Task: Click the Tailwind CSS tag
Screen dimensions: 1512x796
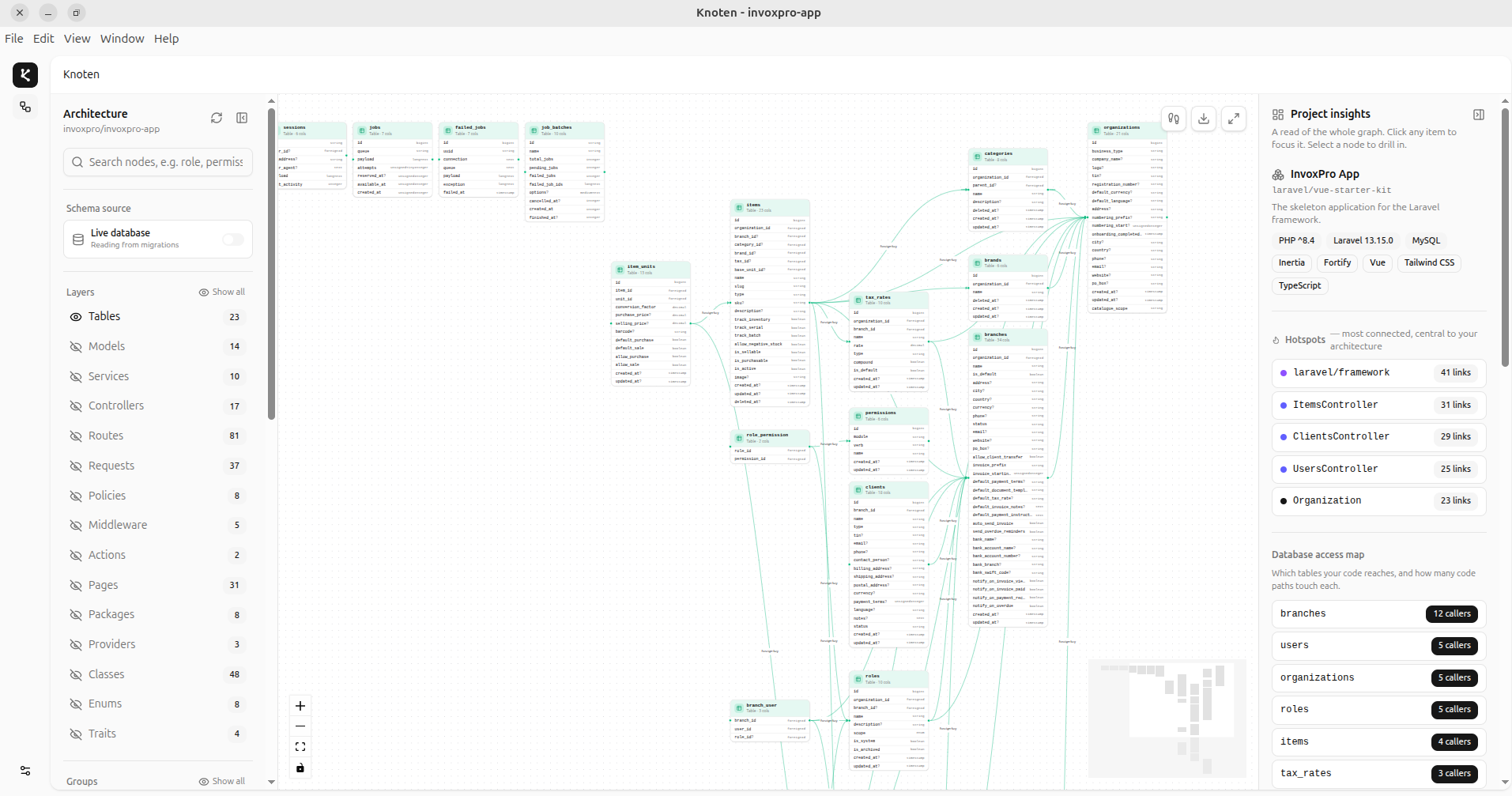Action: click(x=1429, y=263)
